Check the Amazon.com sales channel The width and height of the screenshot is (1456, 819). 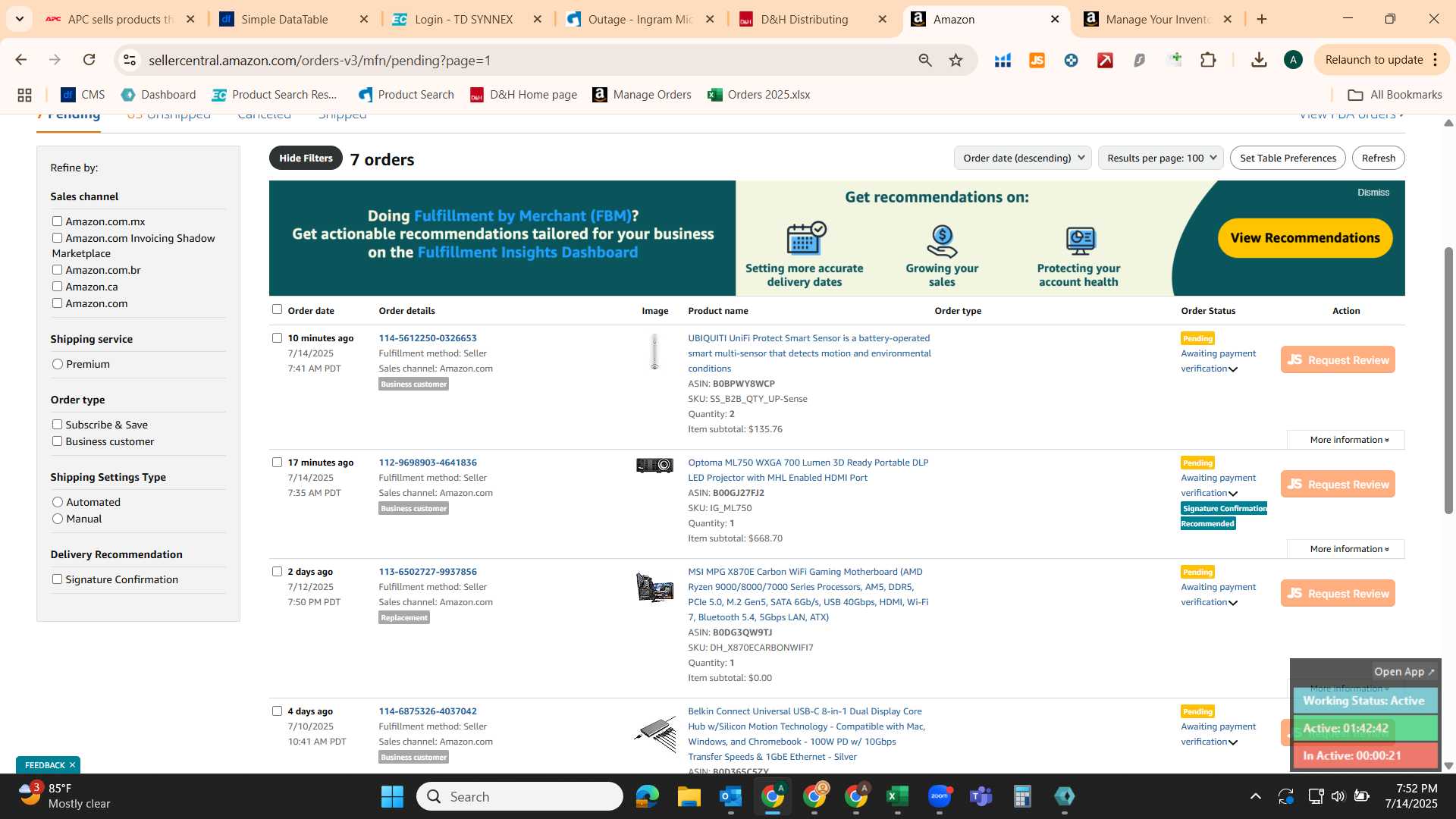pyautogui.click(x=57, y=303)
